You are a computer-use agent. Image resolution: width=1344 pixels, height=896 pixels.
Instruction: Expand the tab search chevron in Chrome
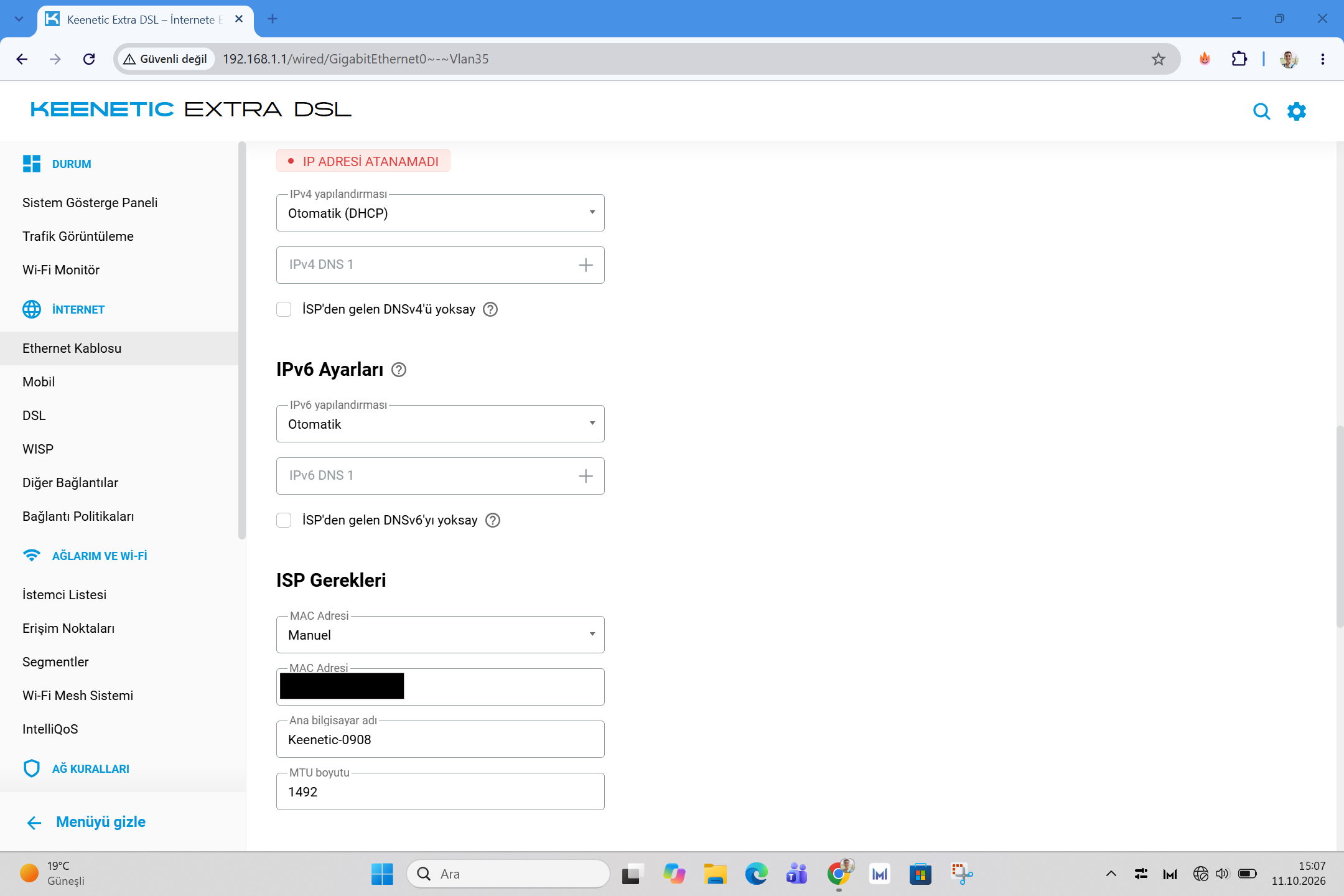click(x=19, y=19)
